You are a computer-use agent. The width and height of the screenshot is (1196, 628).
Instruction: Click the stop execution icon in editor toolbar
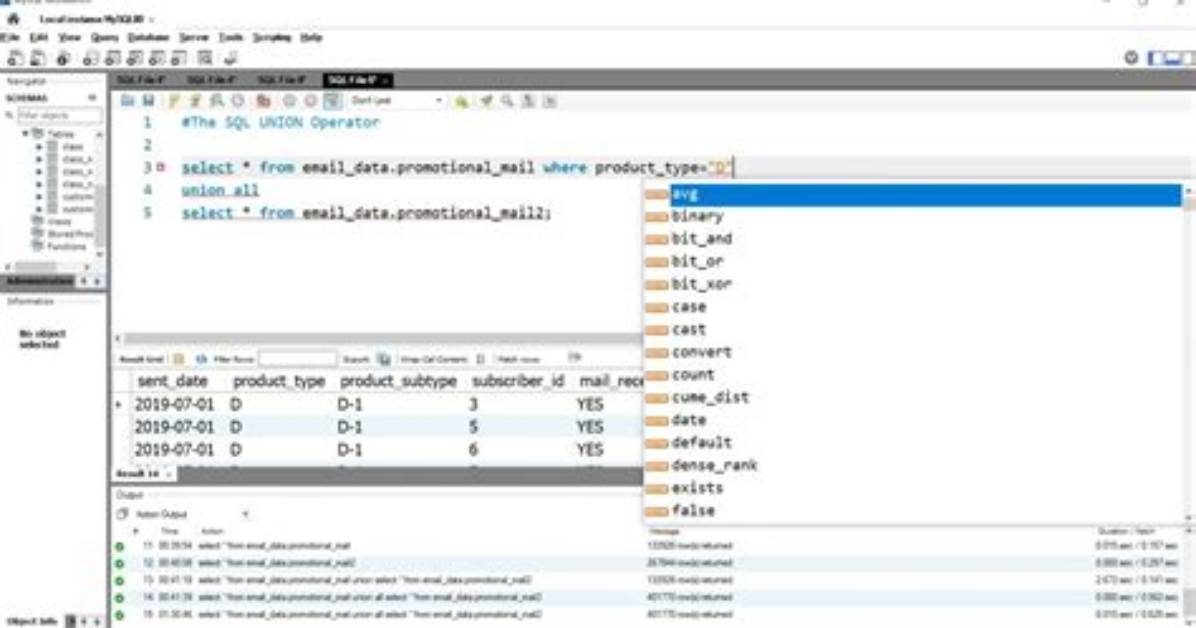pyautogui.click(x=239, y=101)
